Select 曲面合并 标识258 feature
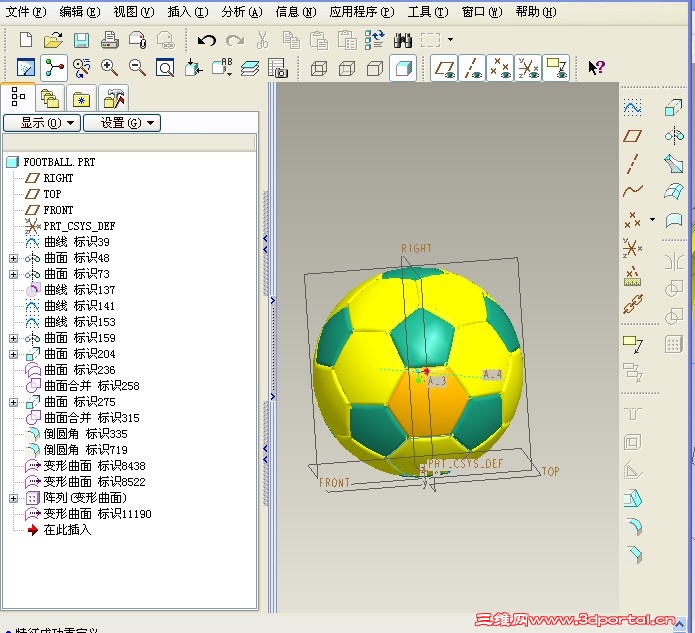This screenshot has height=633, width=695. [92, 386]
